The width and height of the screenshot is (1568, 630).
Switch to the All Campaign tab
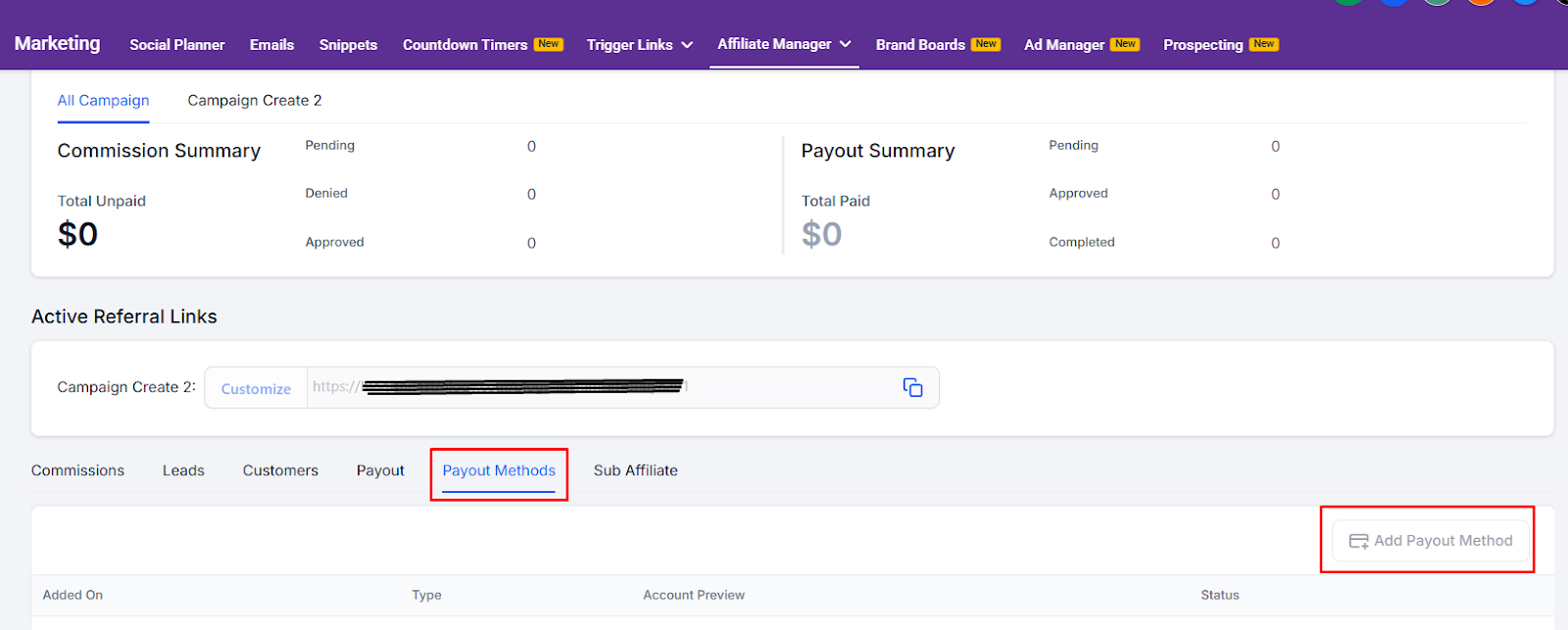click(x=103, y=100)
